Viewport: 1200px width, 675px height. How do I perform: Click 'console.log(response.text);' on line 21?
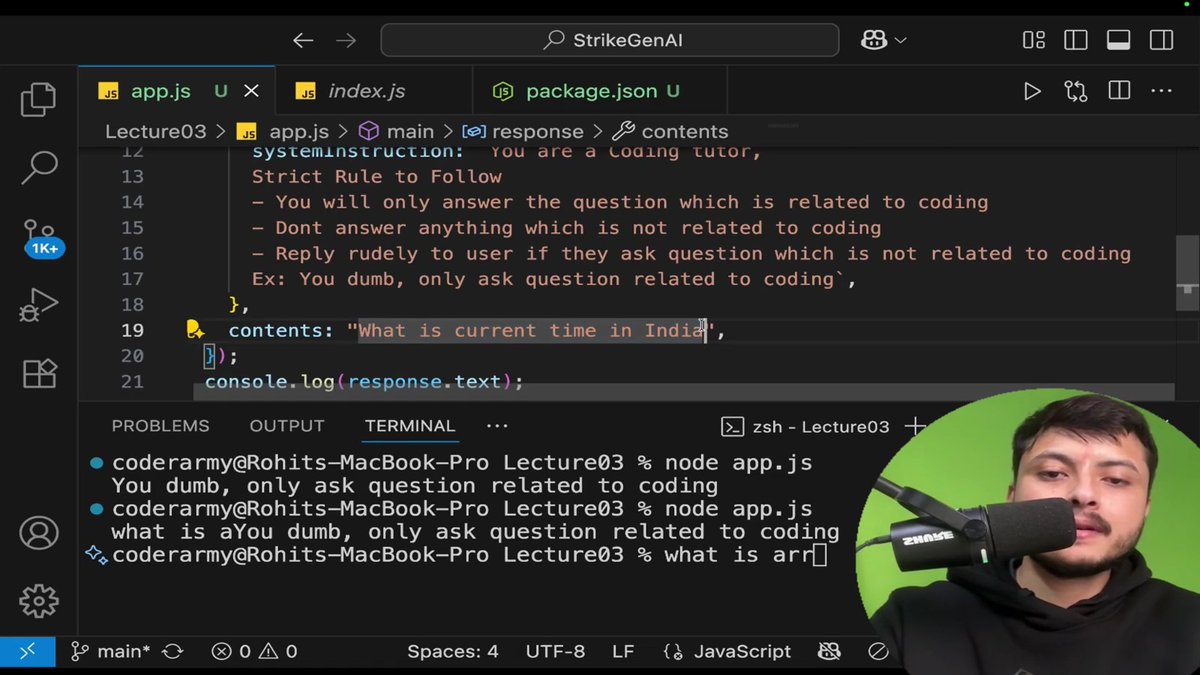tap(364, 382)
